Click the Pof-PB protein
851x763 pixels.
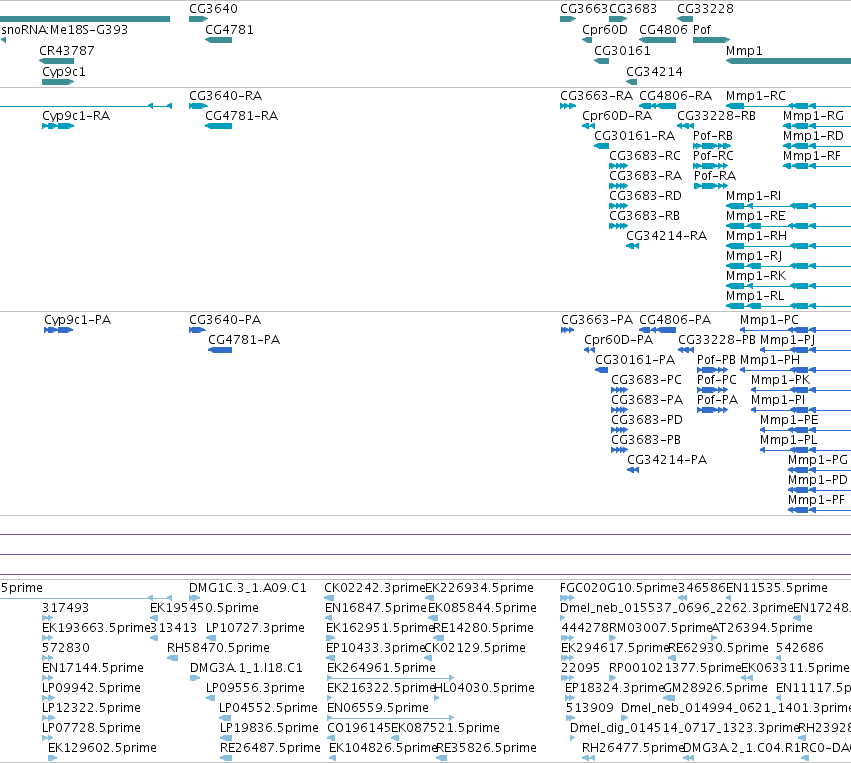[712, 370]
